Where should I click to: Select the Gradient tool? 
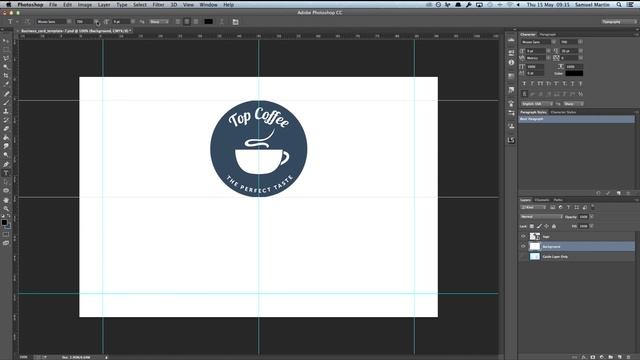click(x=6, y=138)
